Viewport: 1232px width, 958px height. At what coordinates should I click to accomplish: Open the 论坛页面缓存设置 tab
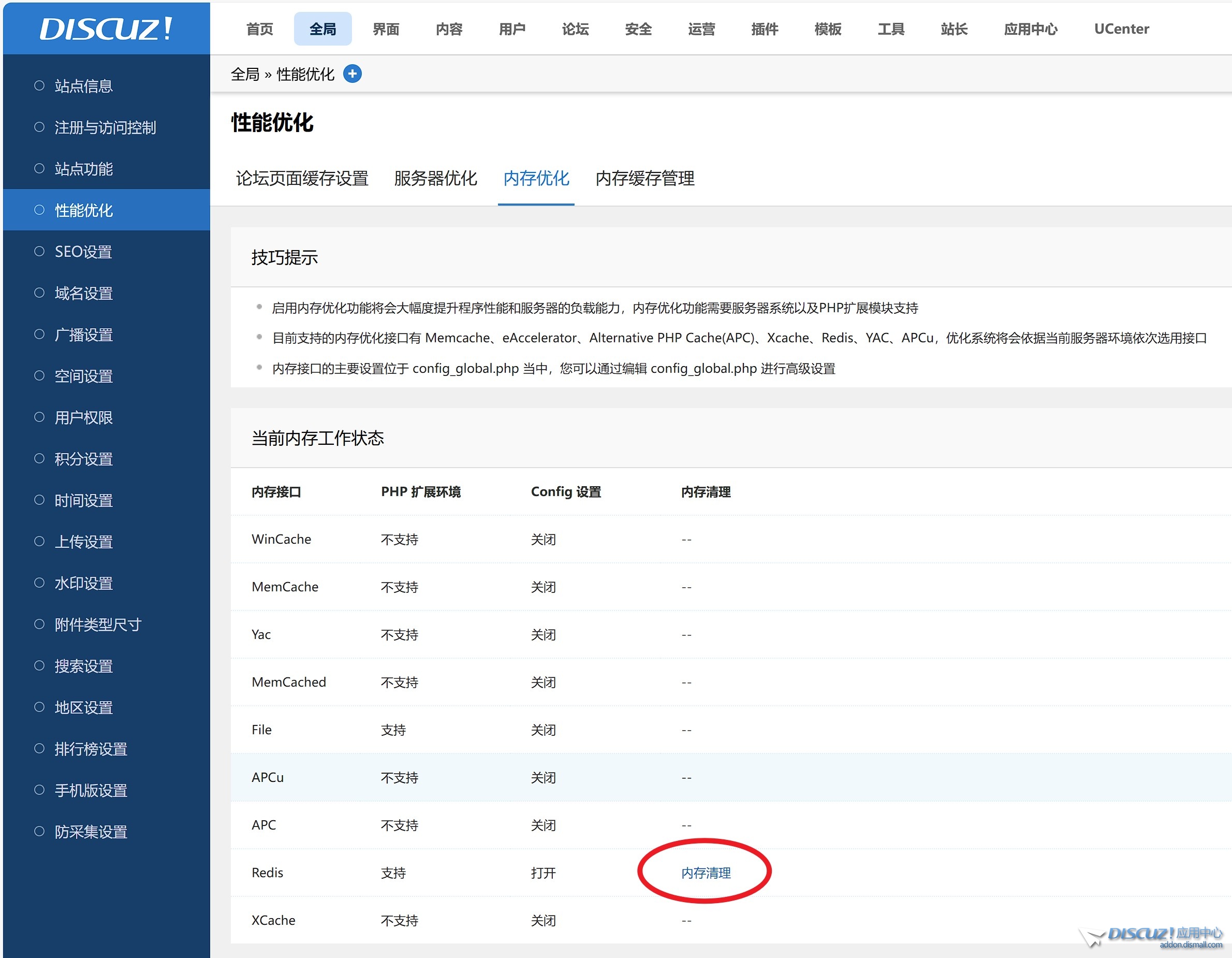[302, 178]
